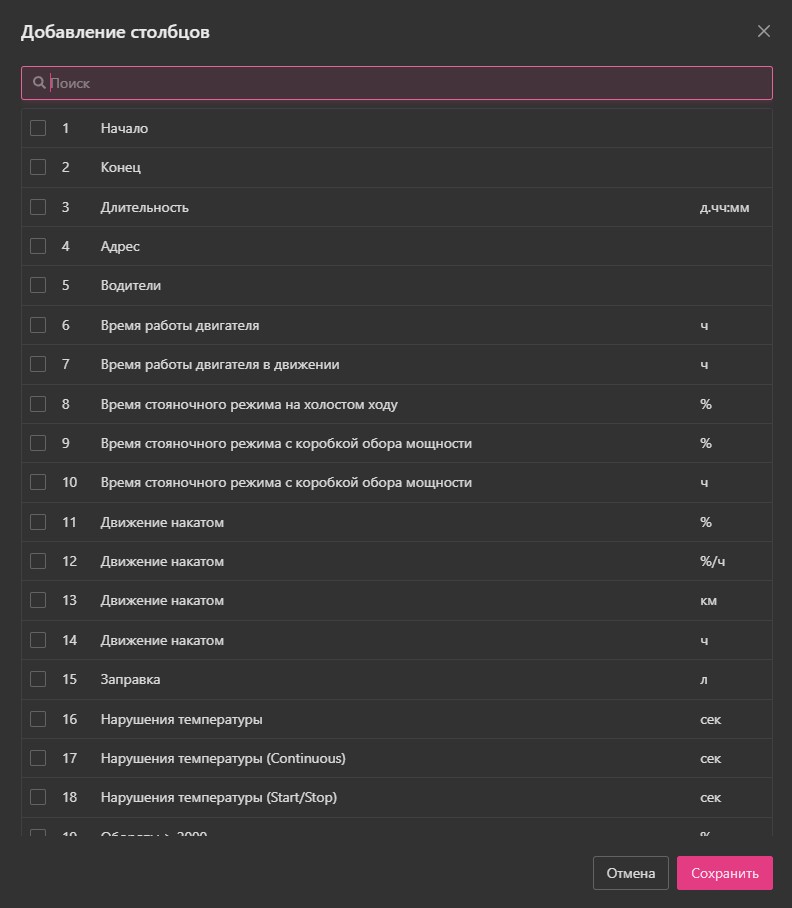Close the Добавление столбцов dialog with X
Image resolution: width=792 pixels, height=908 pixels.
tap(764, 31)
